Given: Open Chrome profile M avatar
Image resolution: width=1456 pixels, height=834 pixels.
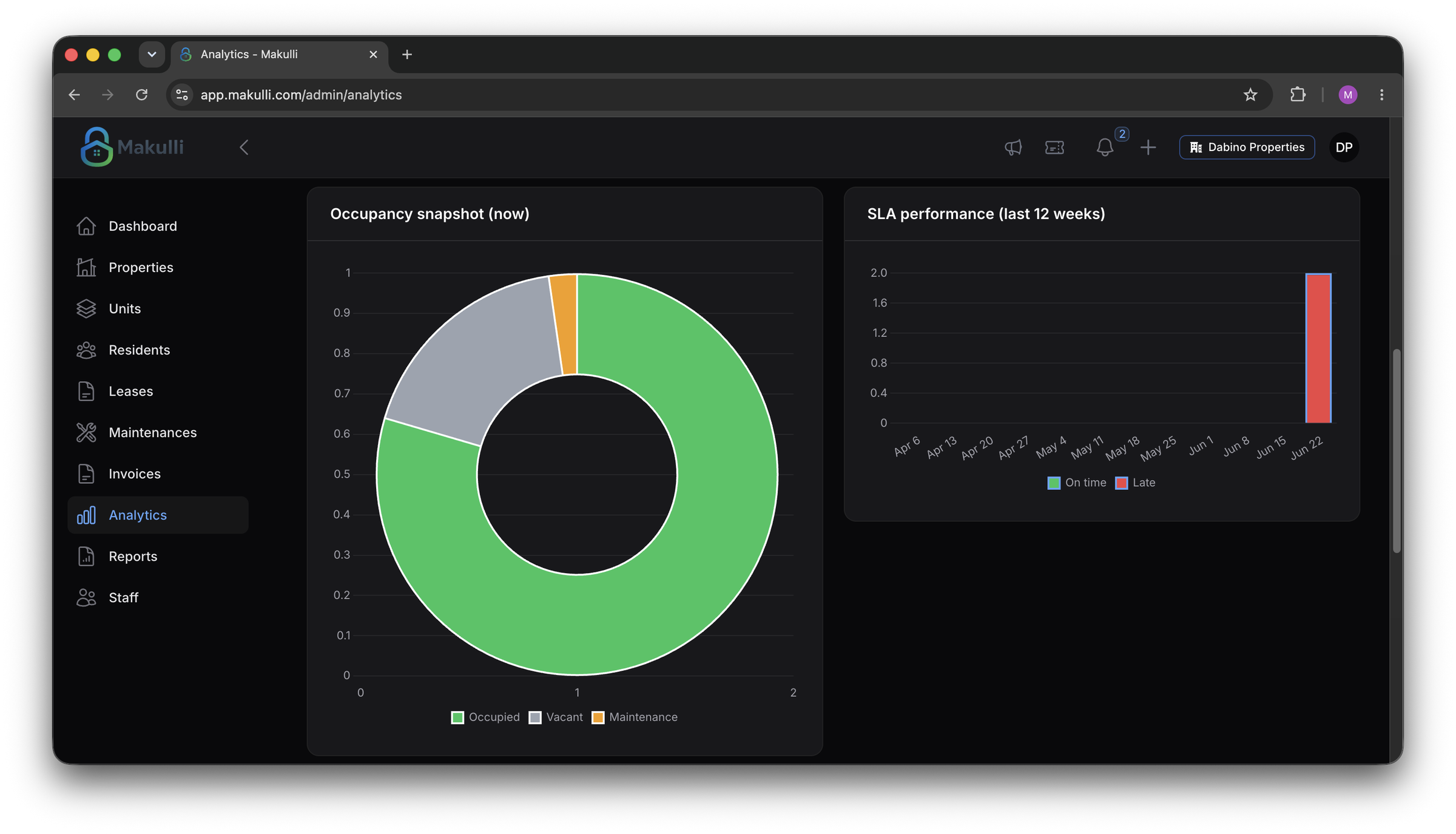Looking at the screenshot, I should tap(1348, 95).
